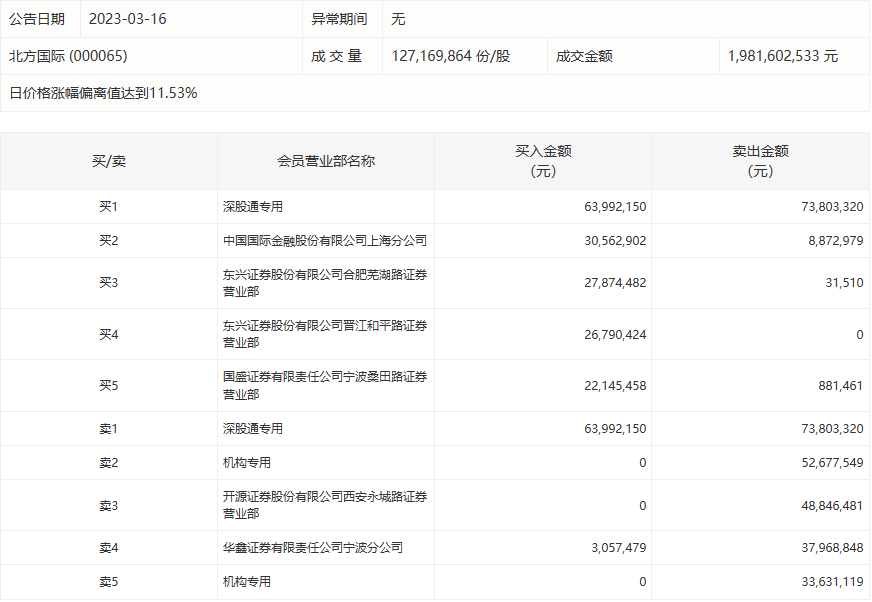The image size is (872, 602).
Task: Select the 卖2 row label
Action: click(108, 463)
